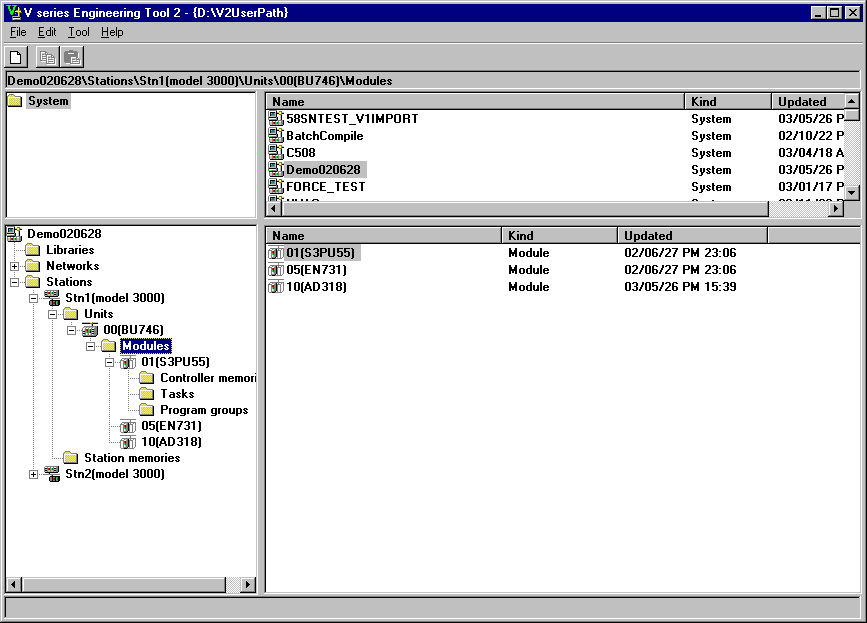The image size is (867, 623).
Task: Select the 00(BU746) unit icon in tree
Action: 90,330
